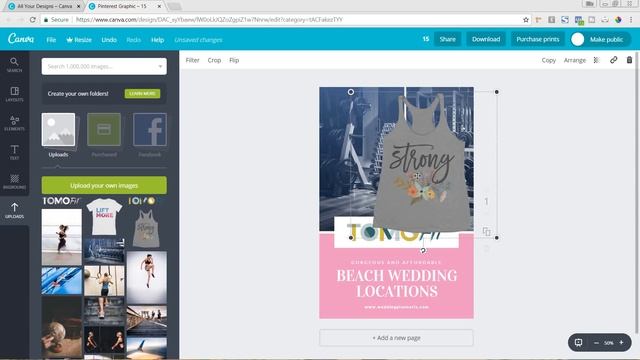Open the File menu

coord(51,40)
